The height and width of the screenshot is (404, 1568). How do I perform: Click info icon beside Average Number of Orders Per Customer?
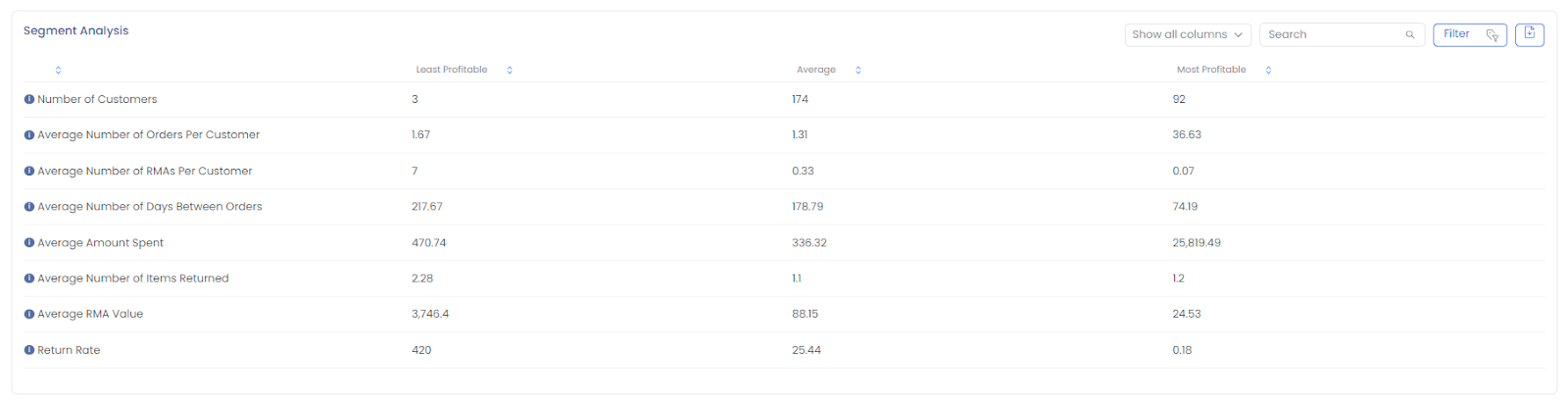(x=29, y=135)
